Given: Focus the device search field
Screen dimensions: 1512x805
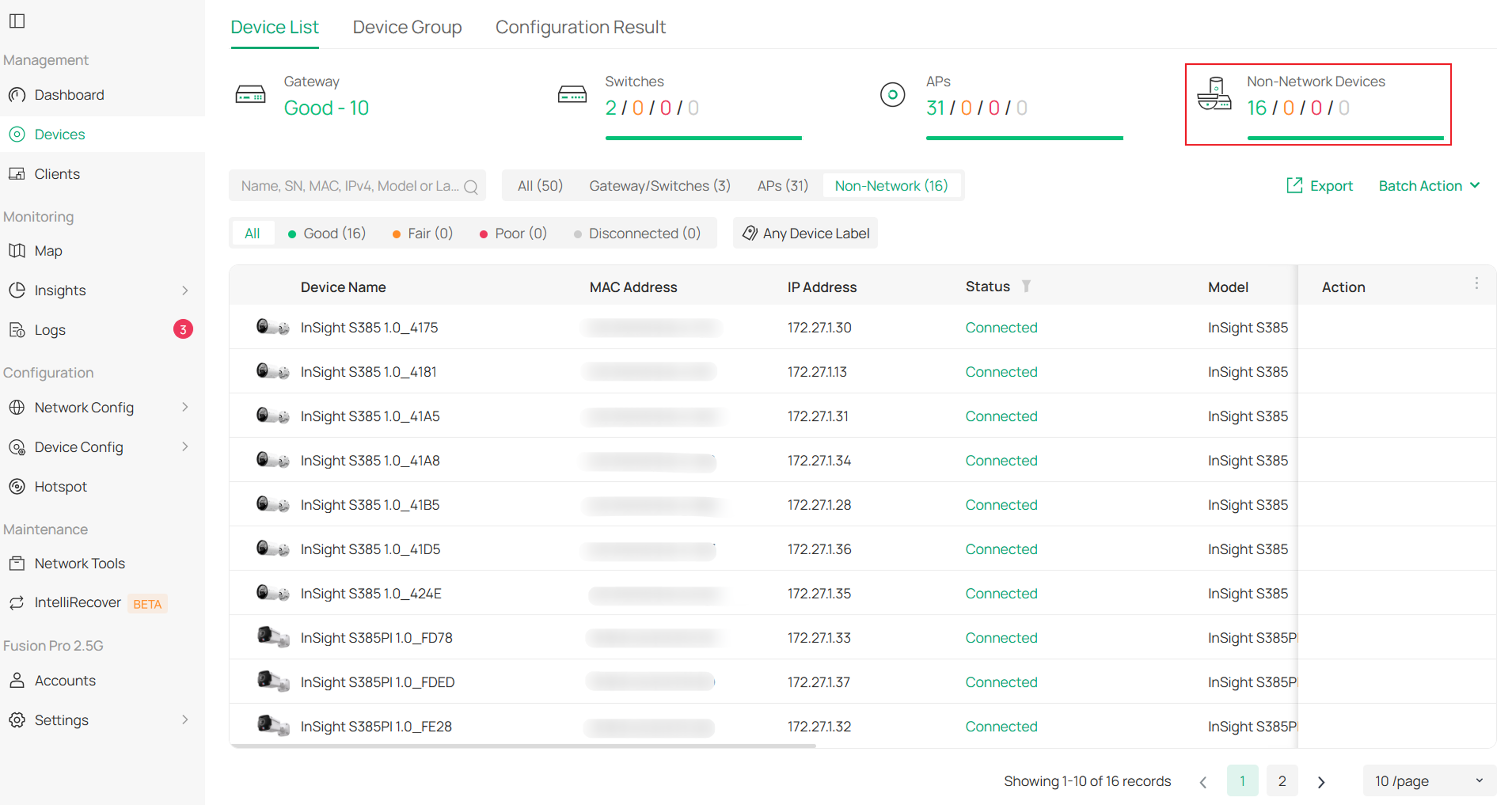Looking at the screenshot, I should [x=357, y=186].
